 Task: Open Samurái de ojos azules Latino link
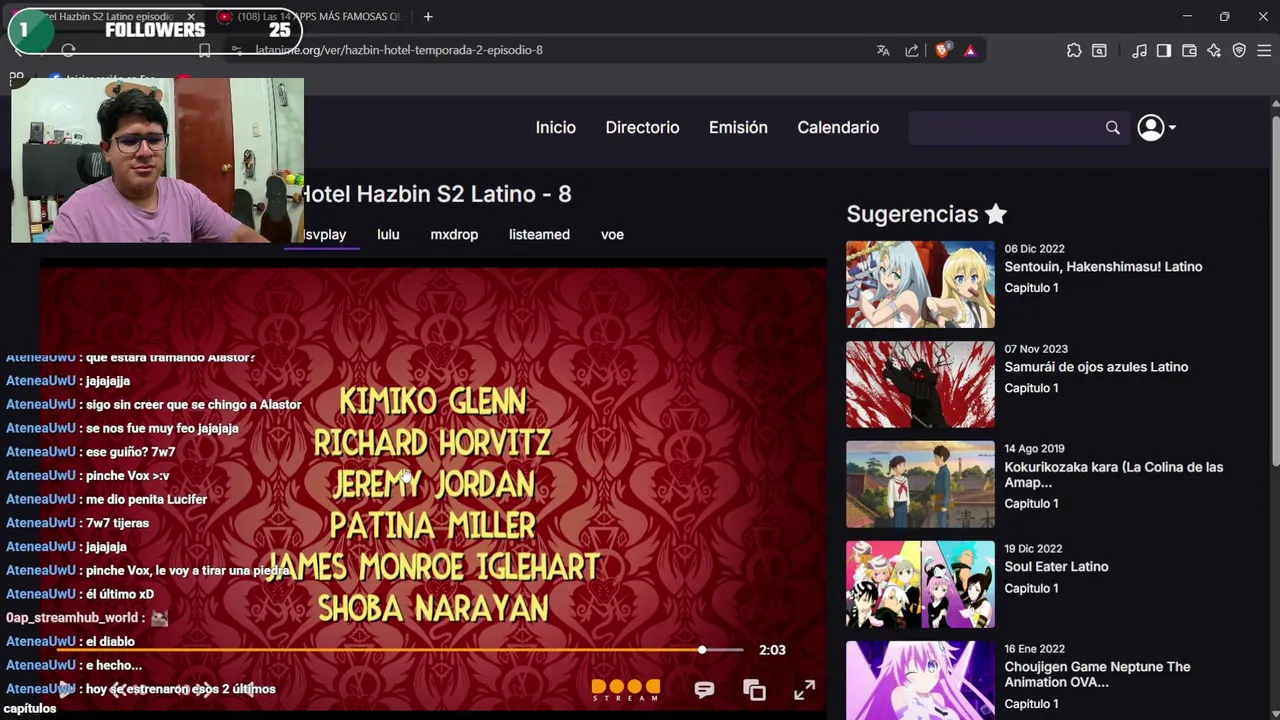tap(1096, 367)
